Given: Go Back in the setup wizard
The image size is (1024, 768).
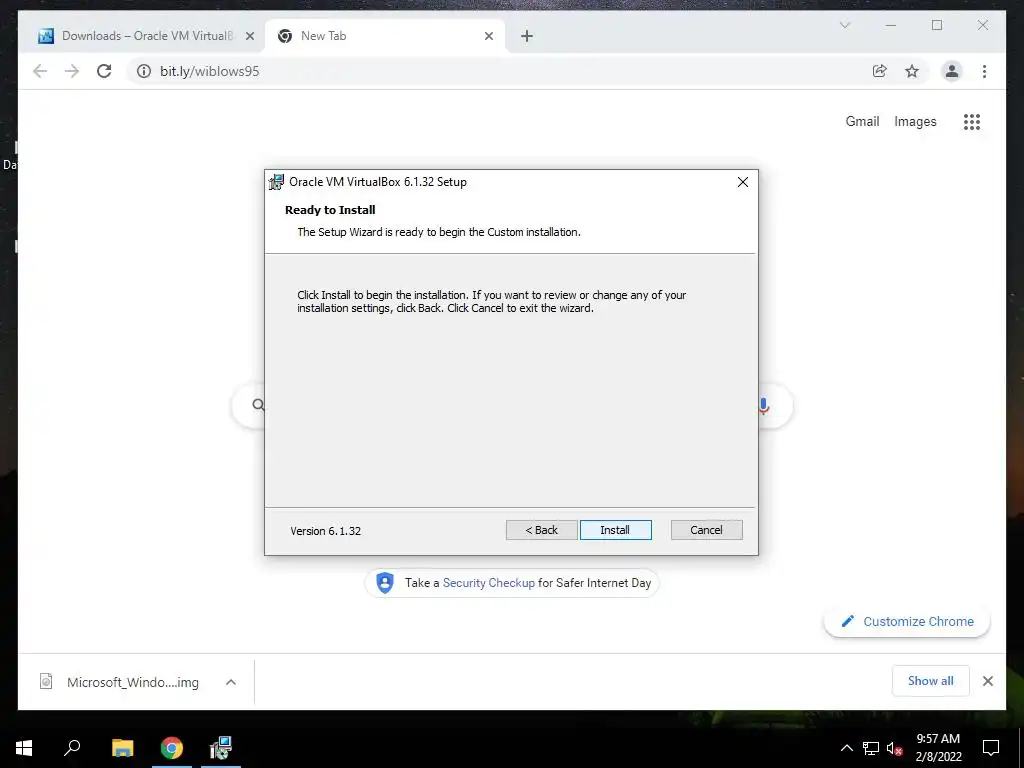Looking at the screenshot, I should coord(541,530).
